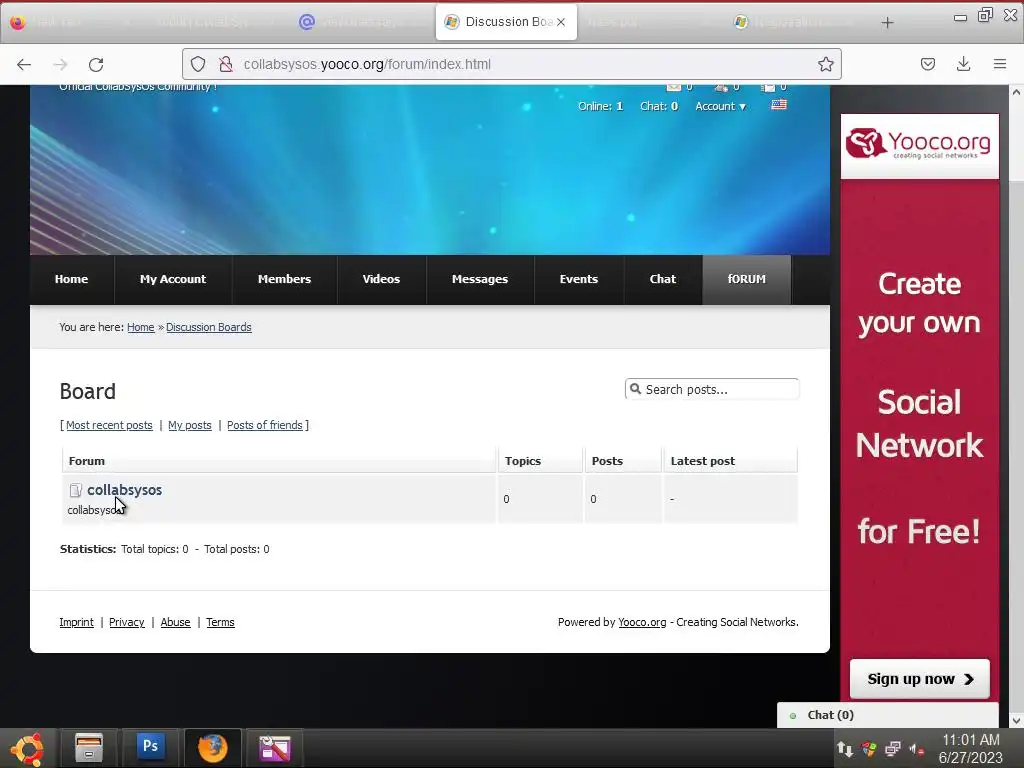The image size is (1024, 768).
Task: Click the network transfer arrows tray icon
Action: [x=844, y=748]
